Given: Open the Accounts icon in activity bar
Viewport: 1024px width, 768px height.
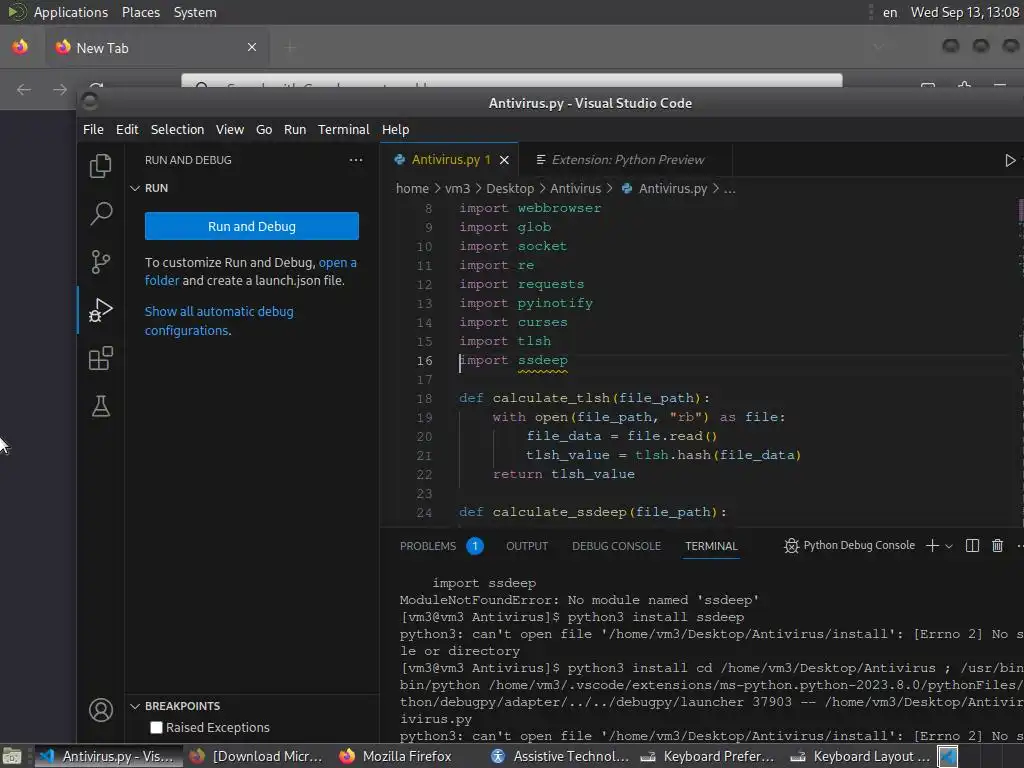Looking at the screenshot, I should [101, 710].
